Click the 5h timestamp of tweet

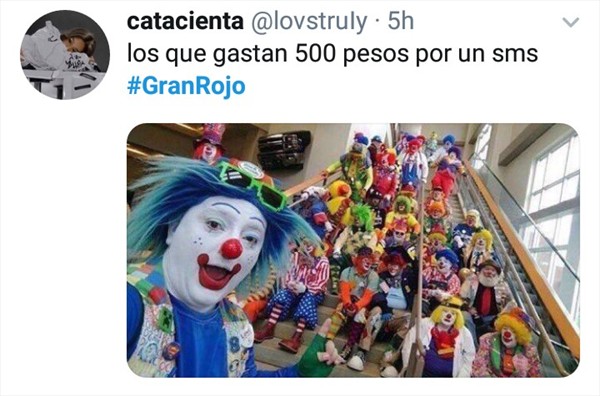click(401, 21)
